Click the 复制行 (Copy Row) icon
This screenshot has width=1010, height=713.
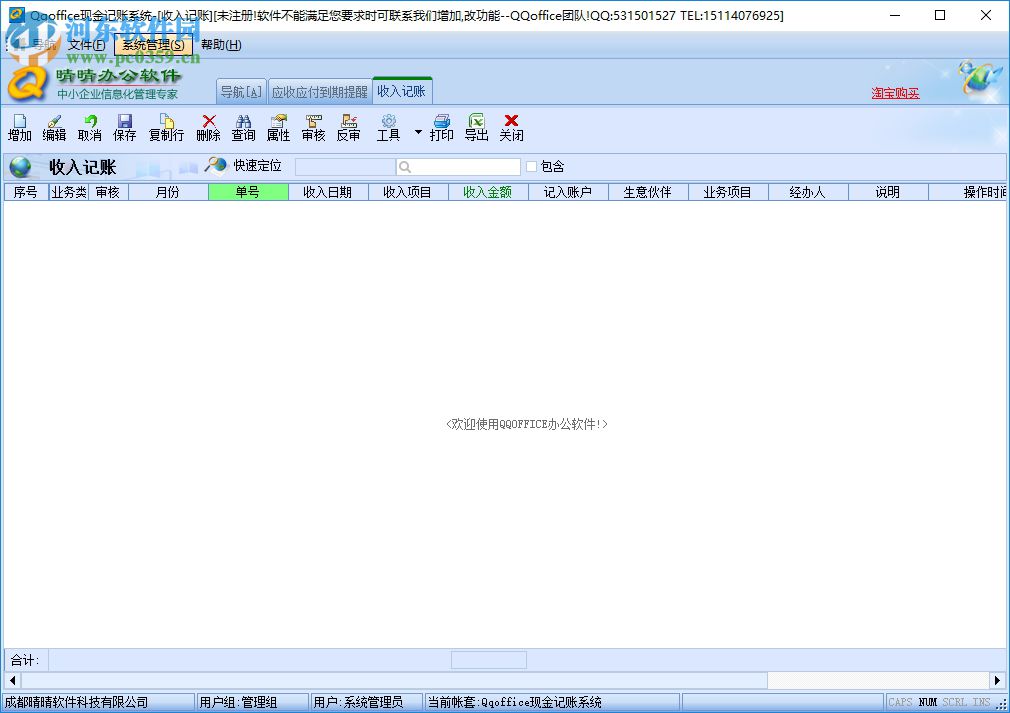coord(165,127)
